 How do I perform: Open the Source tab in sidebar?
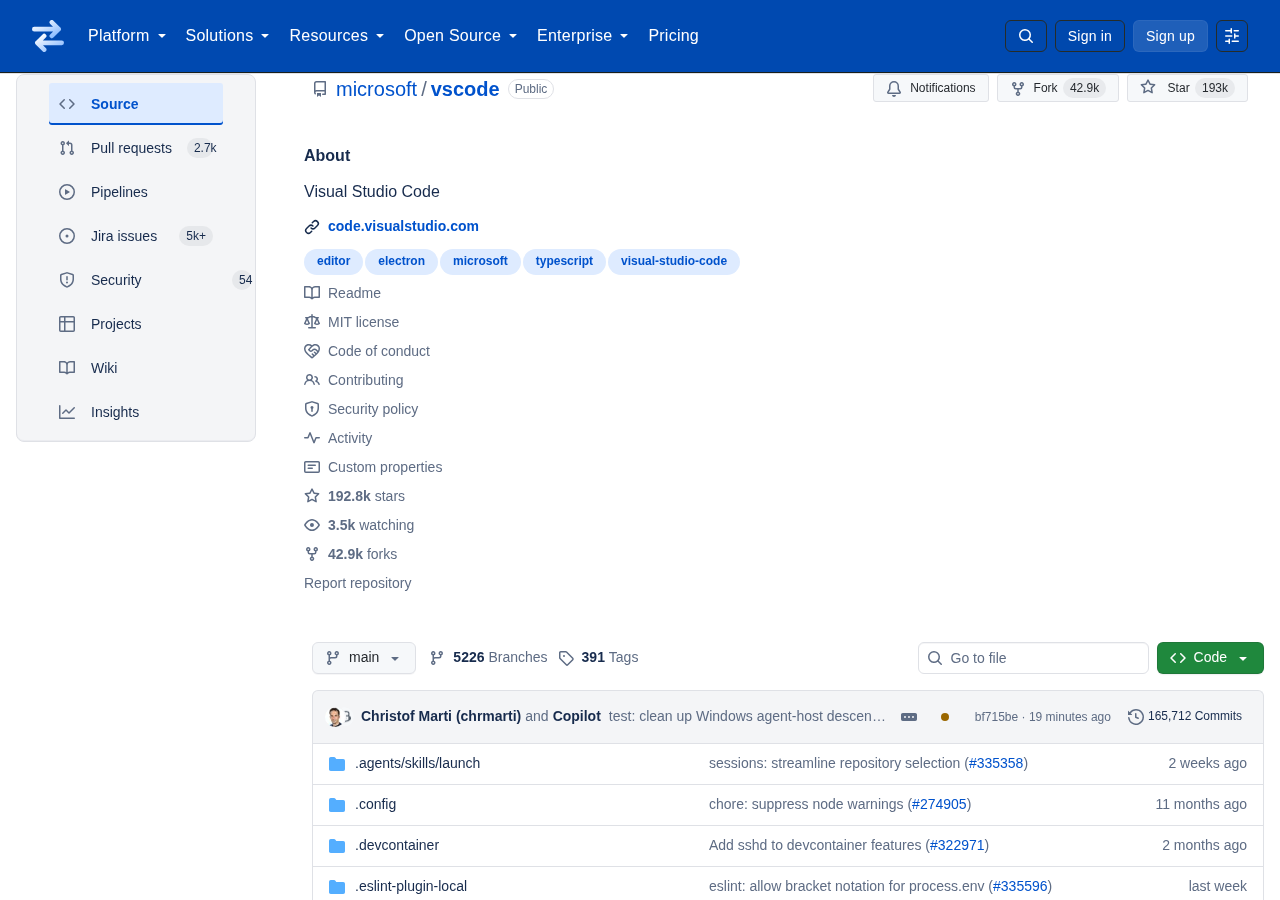coord(136,104)
